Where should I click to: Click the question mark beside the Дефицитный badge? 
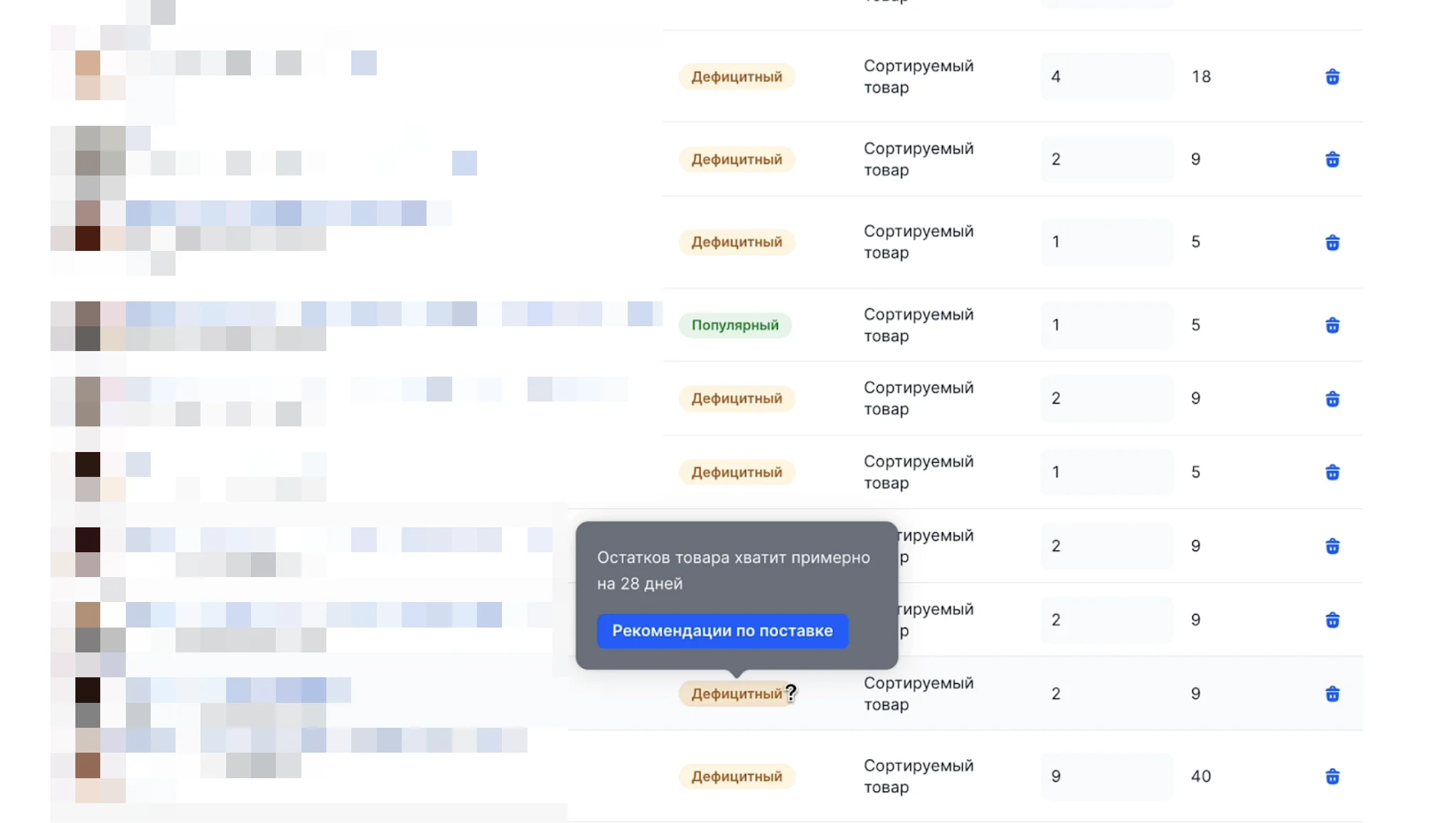792,694
